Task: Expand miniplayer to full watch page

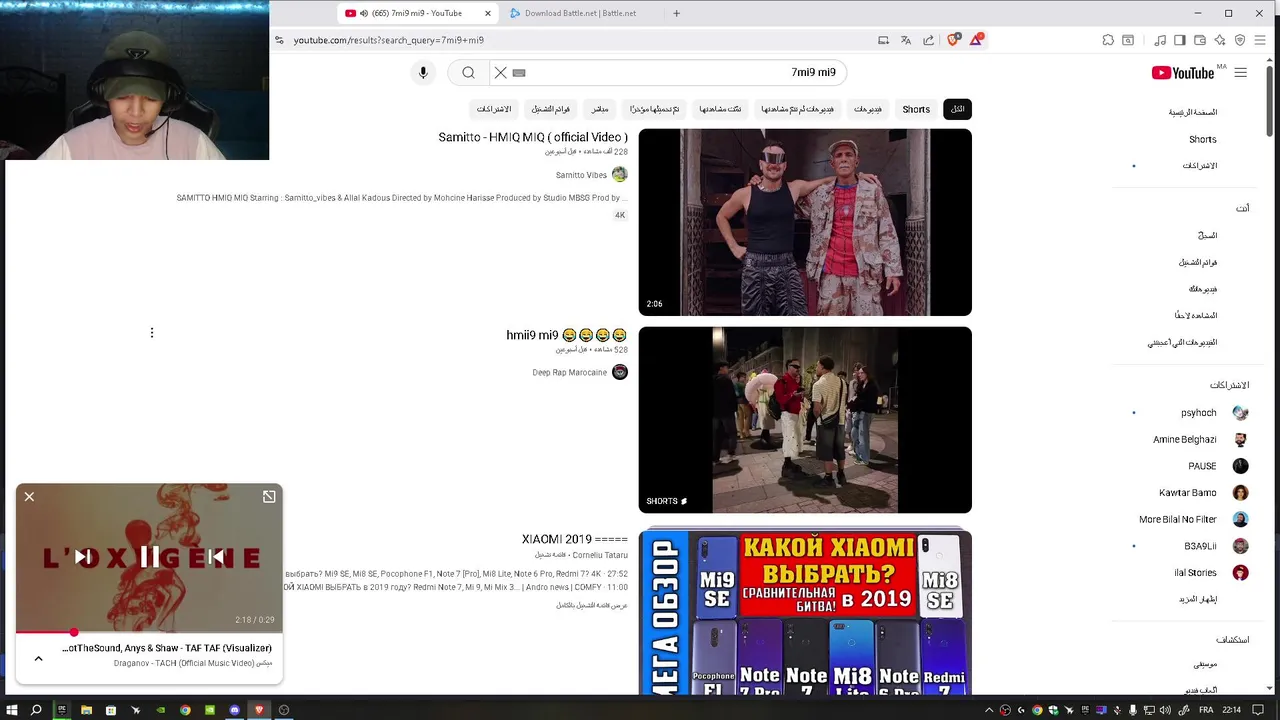Action: click(x=269, y=496)
